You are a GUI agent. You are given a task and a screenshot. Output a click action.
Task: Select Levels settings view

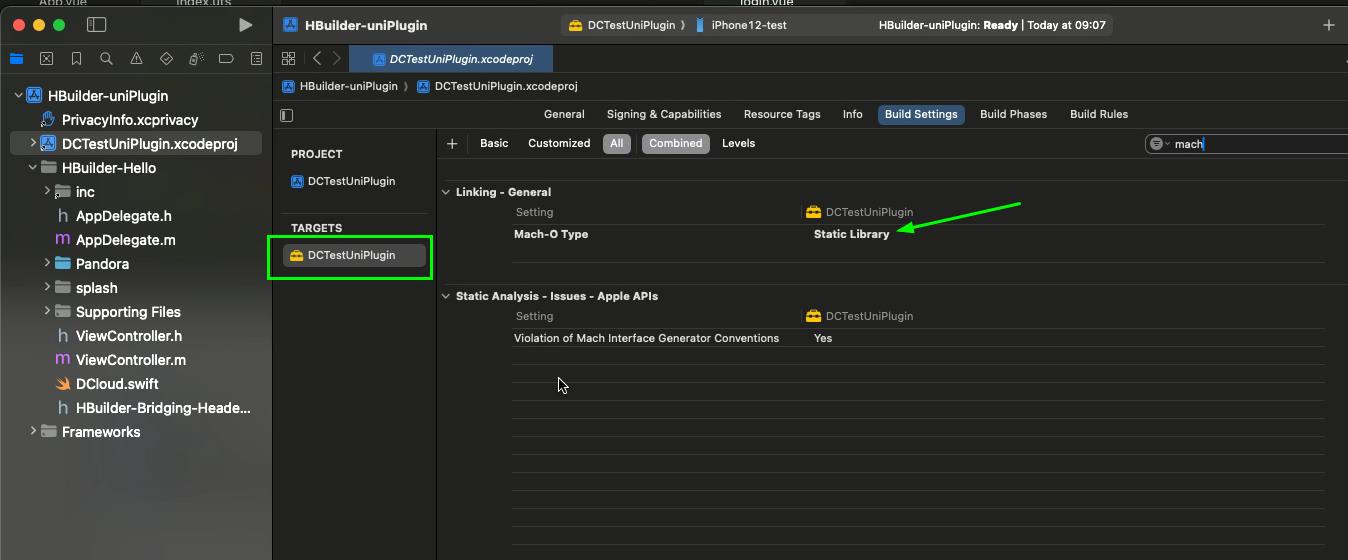pyautogui.click(x=738, y=144)
